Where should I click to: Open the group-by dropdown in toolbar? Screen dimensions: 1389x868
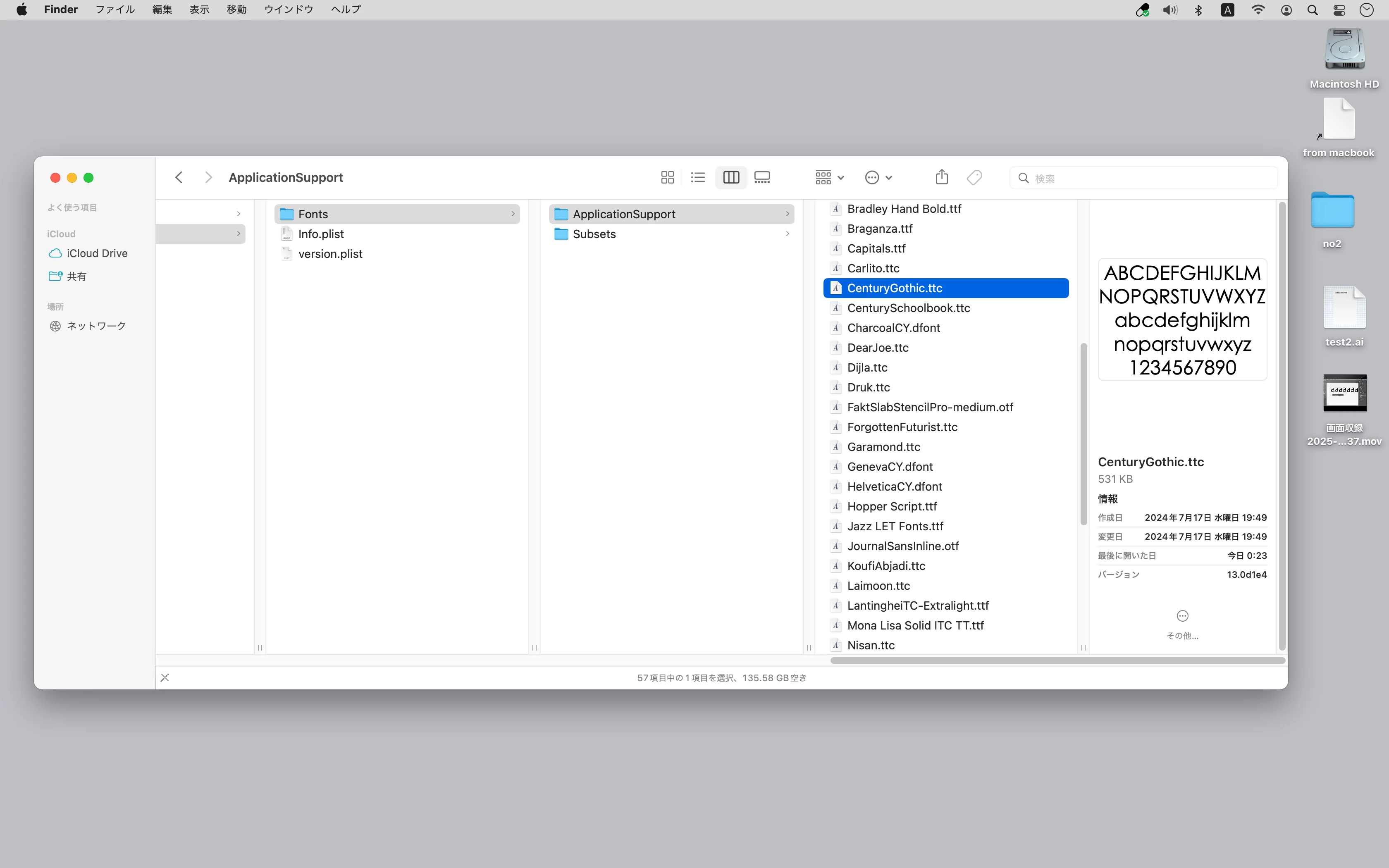(829, 177)
